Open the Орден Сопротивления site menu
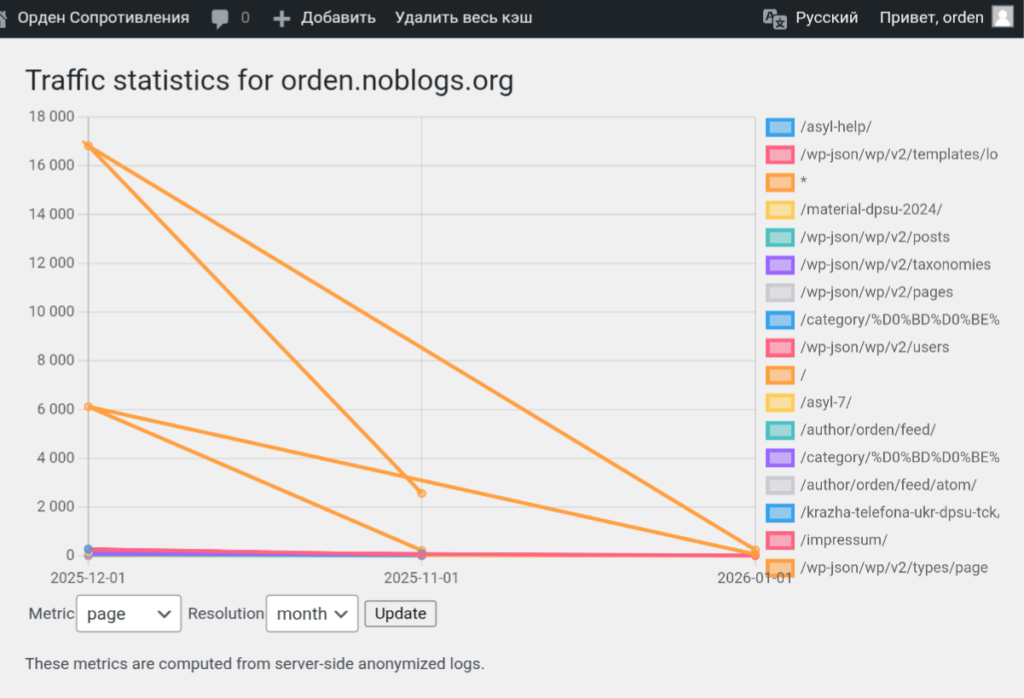 (103, 18)
